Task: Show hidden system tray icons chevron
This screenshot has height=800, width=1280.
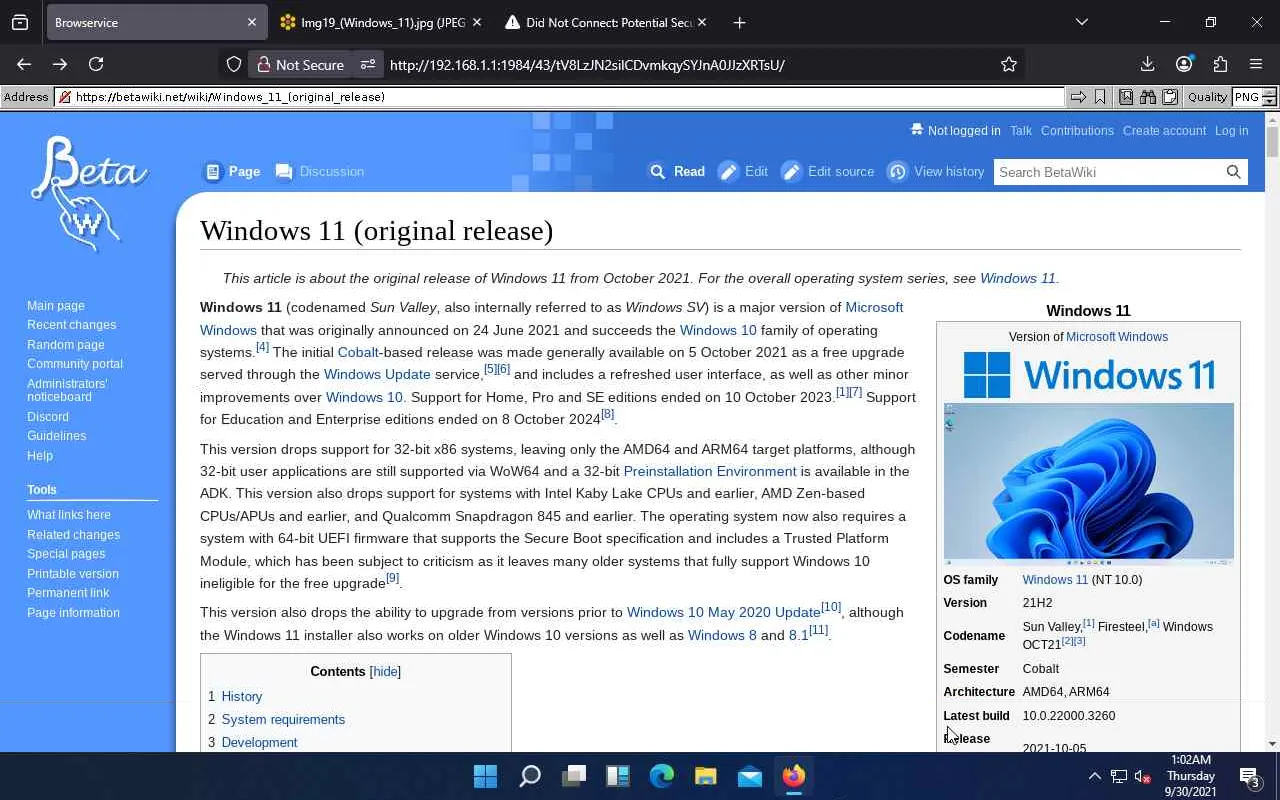Action: point(1094,776)
